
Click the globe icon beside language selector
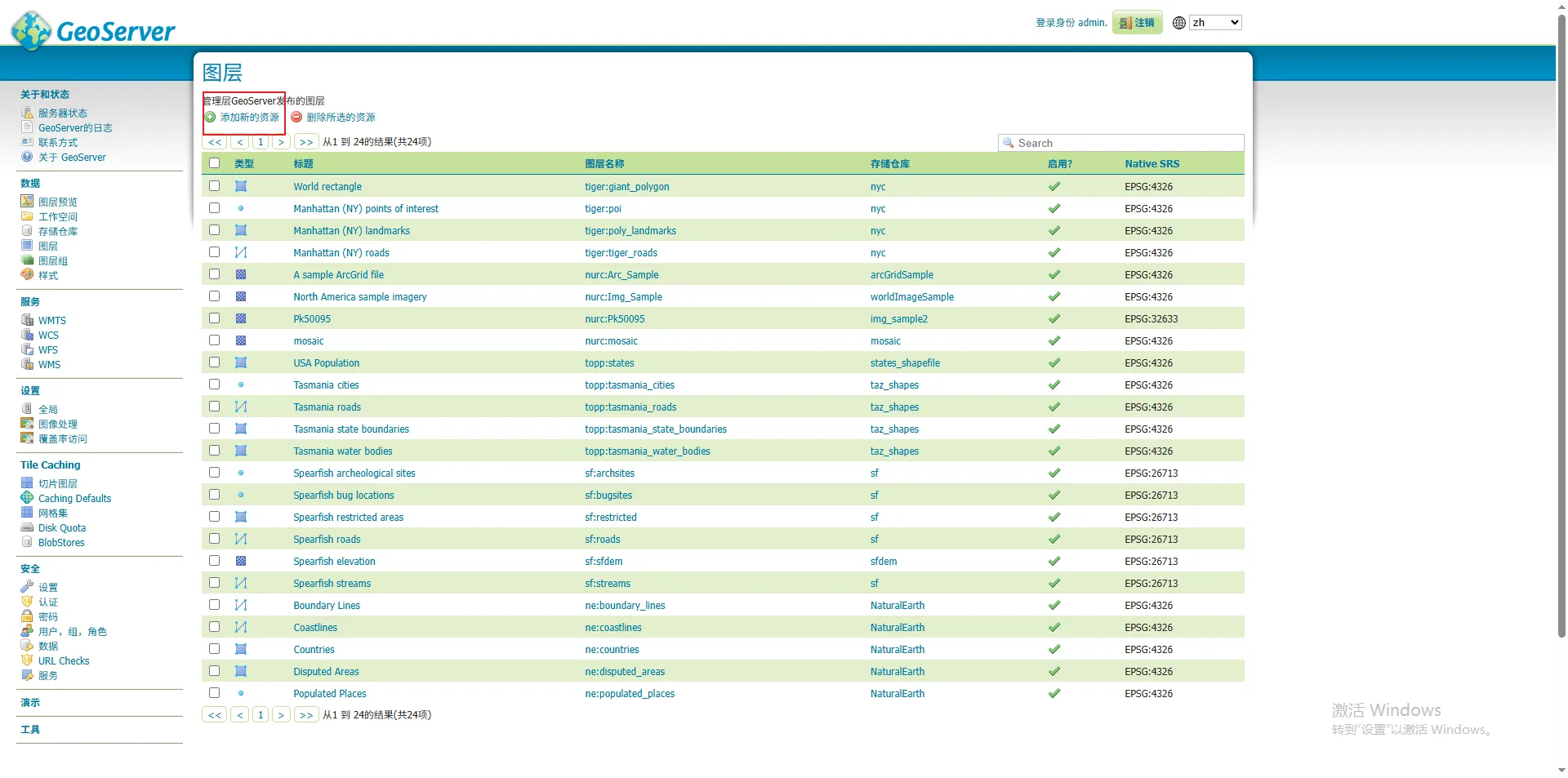click(1178, 23)
